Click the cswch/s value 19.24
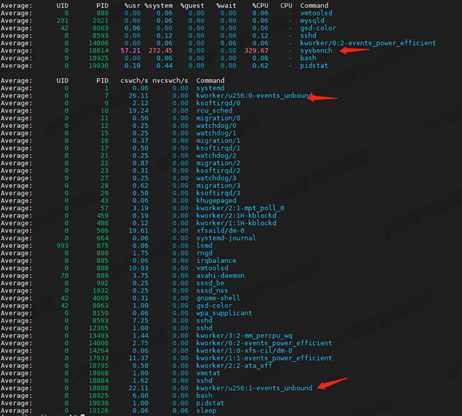Viewport: 462px width, 416px height. [138, 111]
